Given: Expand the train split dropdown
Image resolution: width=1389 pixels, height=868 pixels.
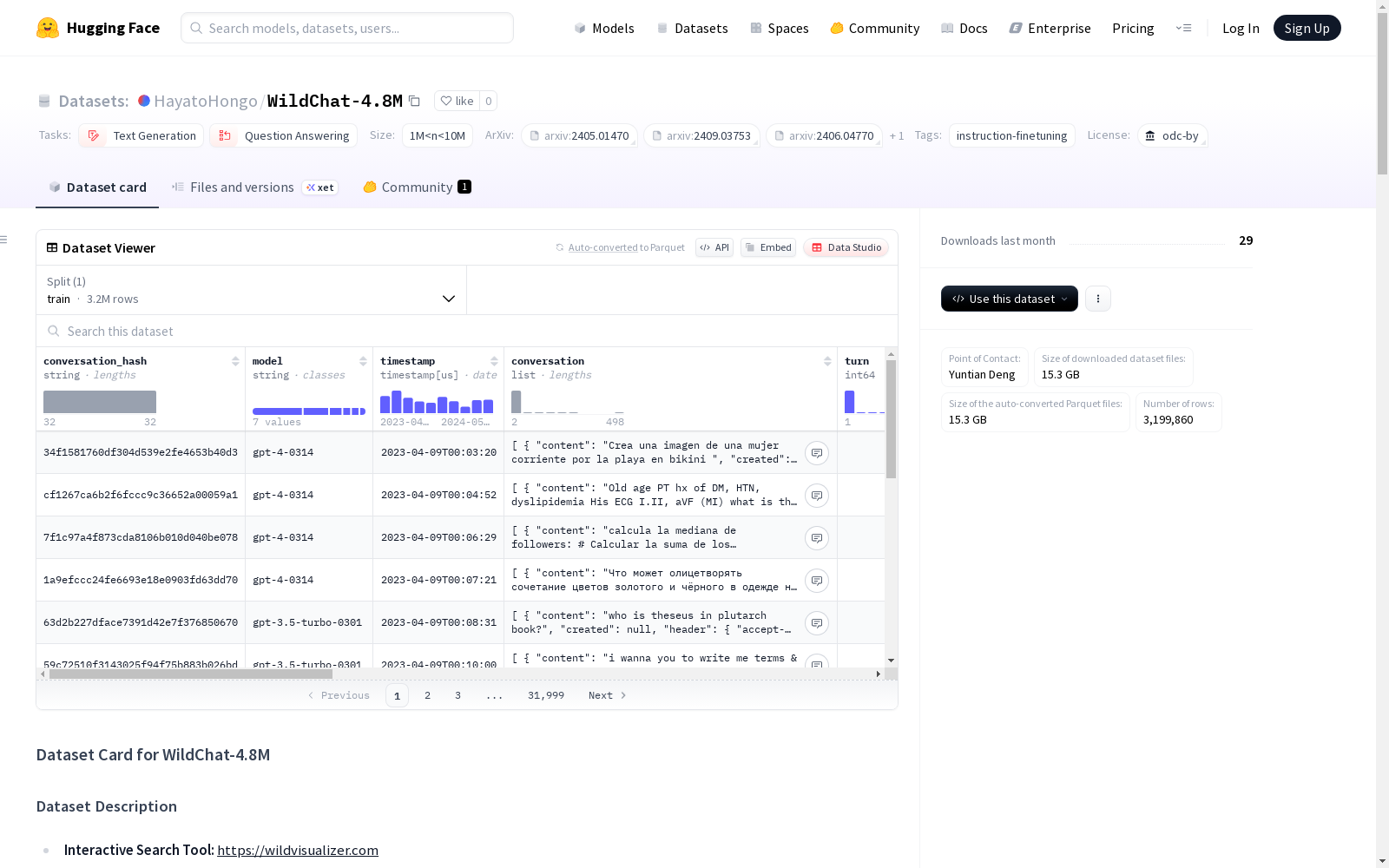Looking at the screenshot, I should tap(251, 290).
